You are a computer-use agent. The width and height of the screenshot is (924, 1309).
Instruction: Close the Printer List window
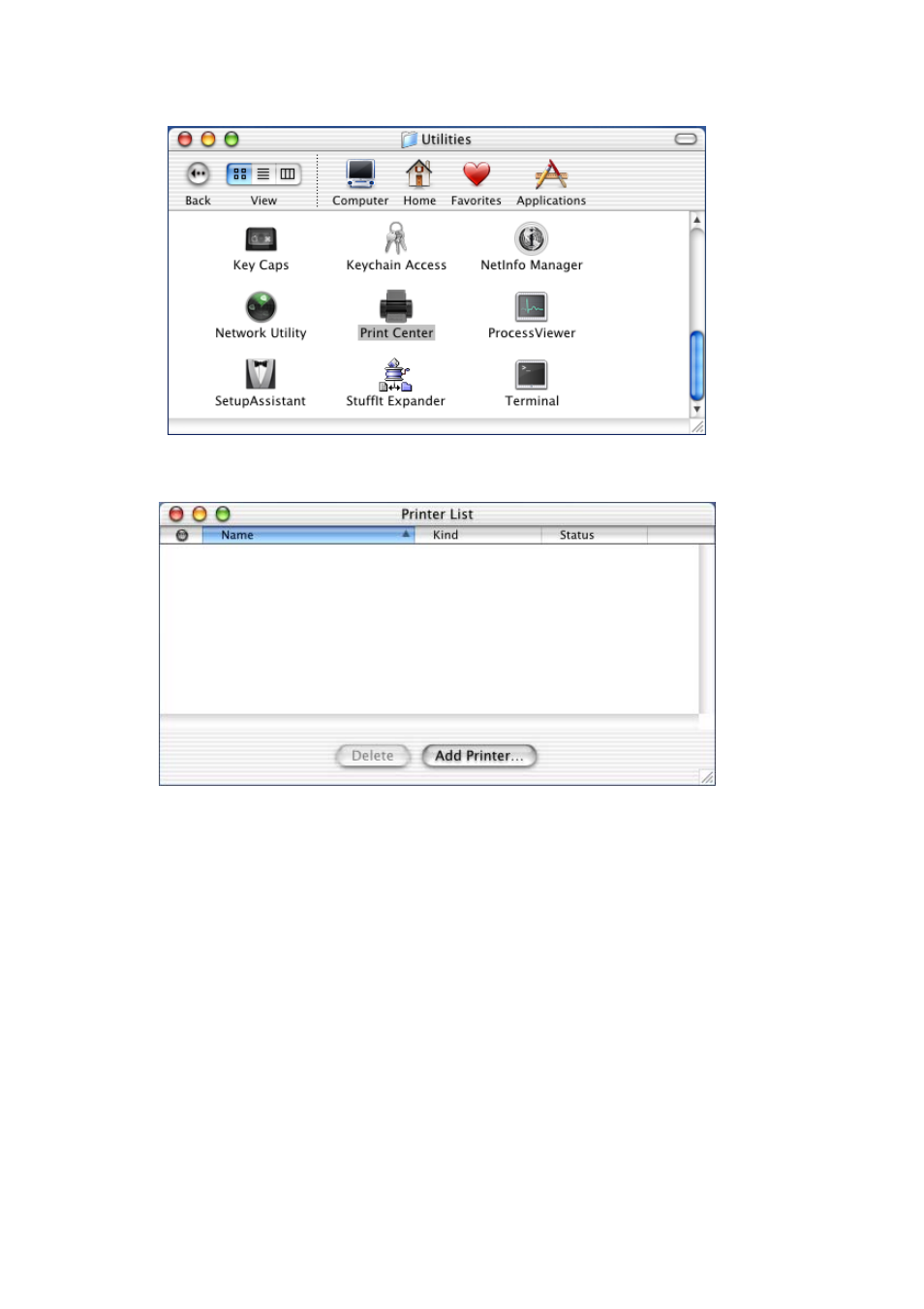pos(176,514)
